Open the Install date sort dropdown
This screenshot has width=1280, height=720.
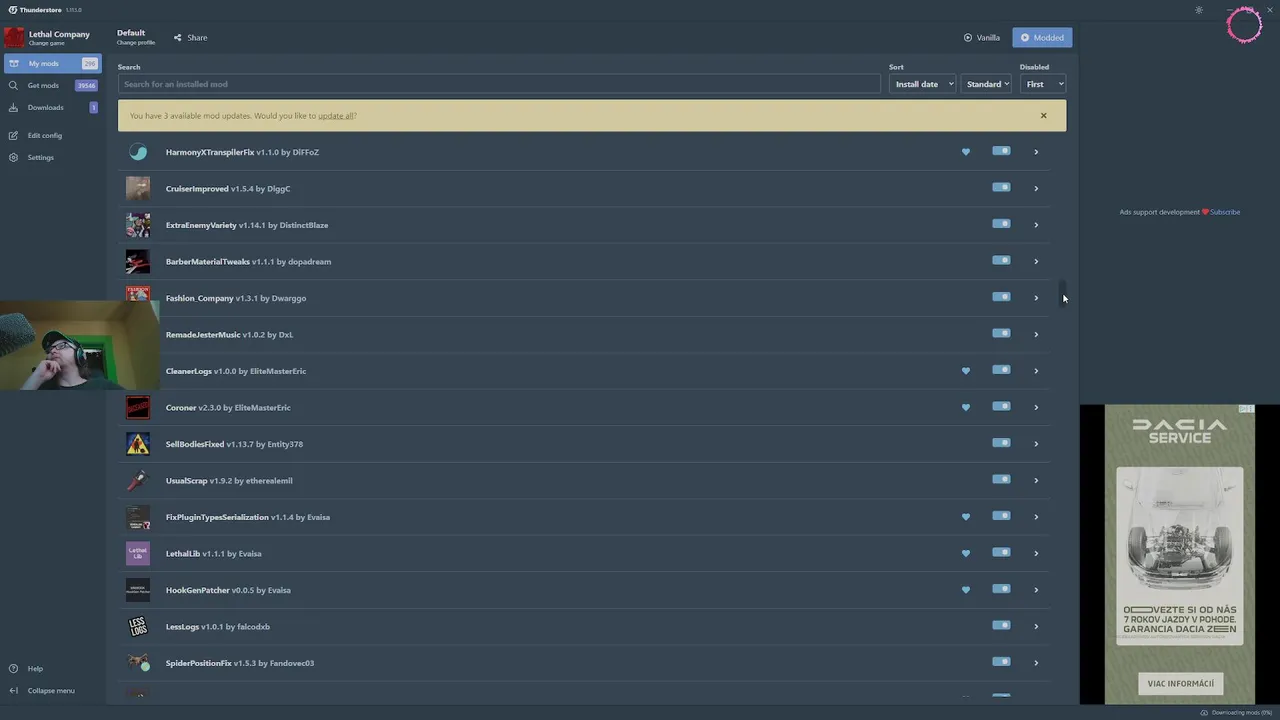pyautogui.click(x=923, y=84)
